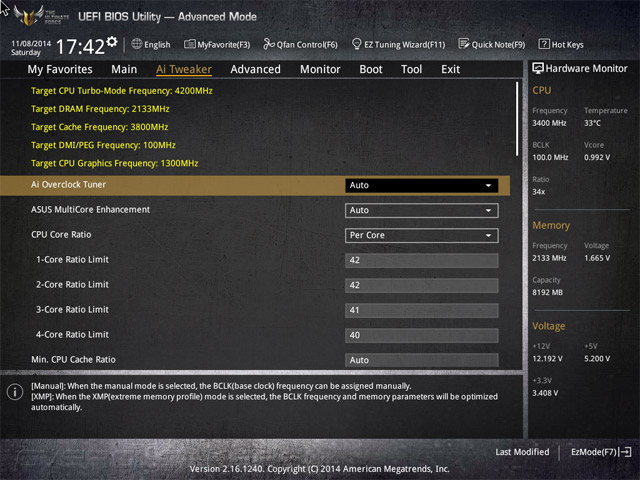Click the Min. CPU Cache Ratio label
Image resolution: width=640 pixels, height=480 pixels.
click(x=73, y=360)
